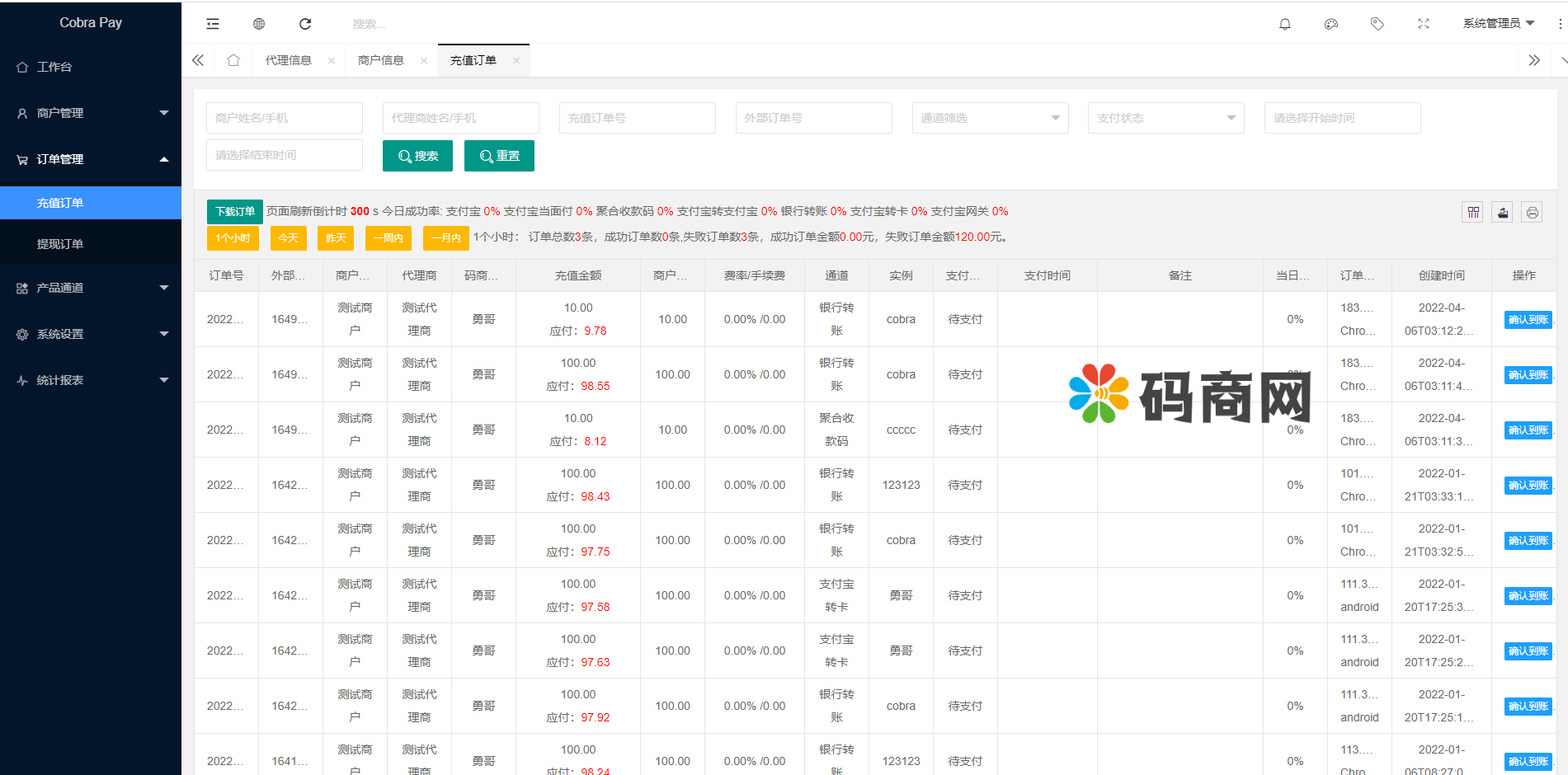Open the 系统管理员 user dropdown
The image size is (1568, 775).
(x=1498, y=23)
